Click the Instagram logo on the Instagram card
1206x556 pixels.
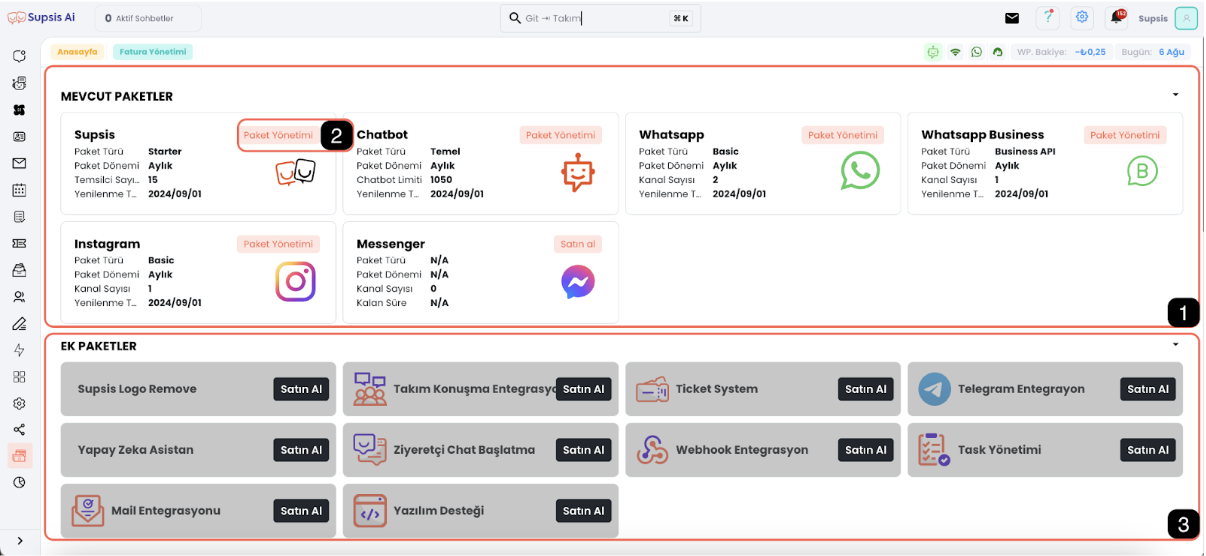[296, 282]
